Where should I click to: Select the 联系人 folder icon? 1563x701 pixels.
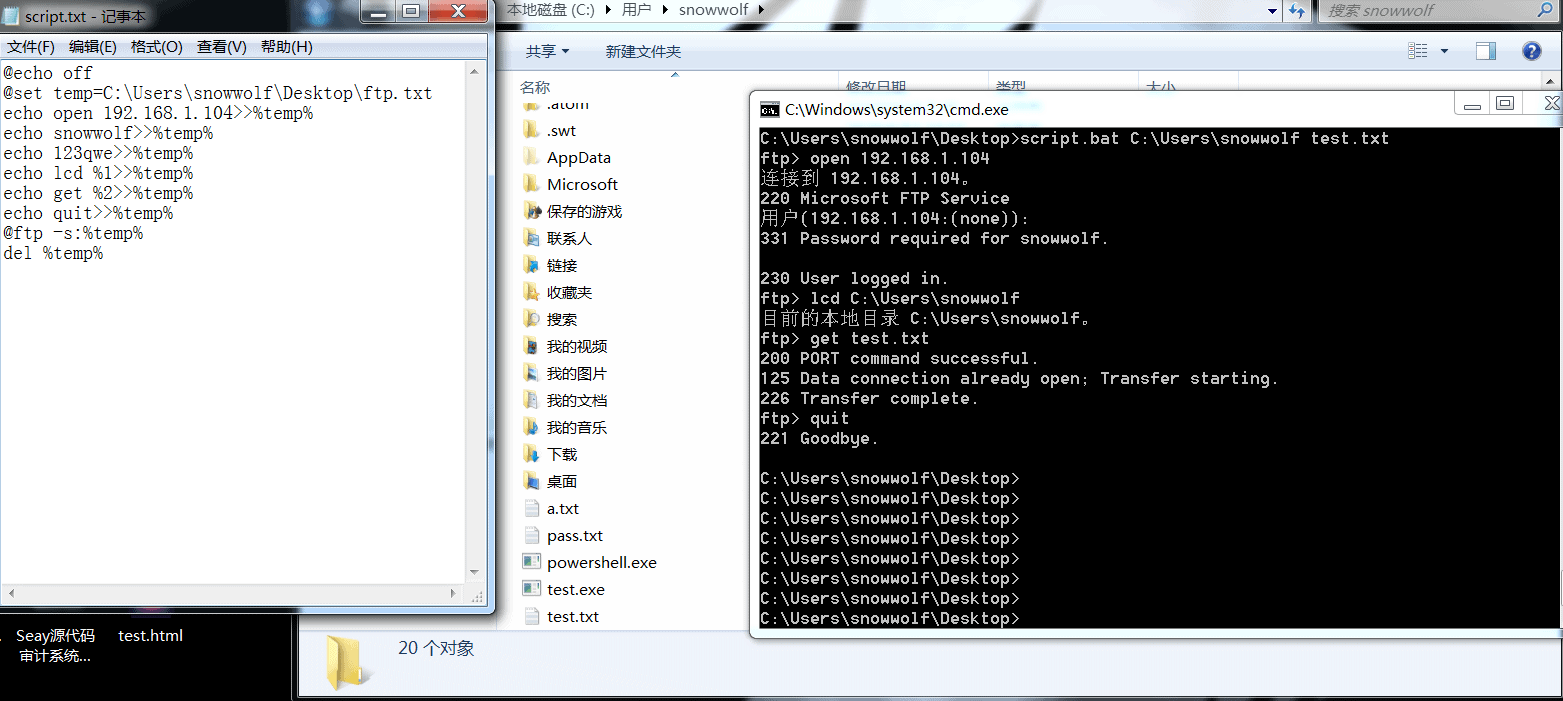coord(531,238)
